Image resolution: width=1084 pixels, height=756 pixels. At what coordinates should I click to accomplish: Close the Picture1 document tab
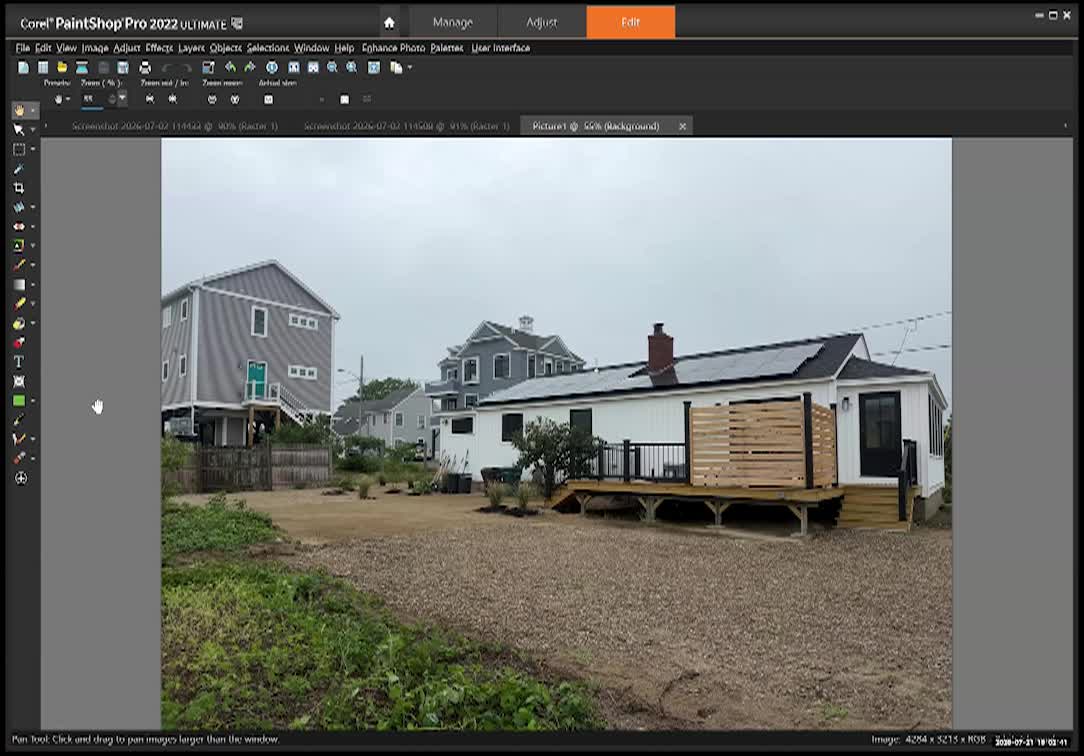pyautogui.click(x=682, y=126)
